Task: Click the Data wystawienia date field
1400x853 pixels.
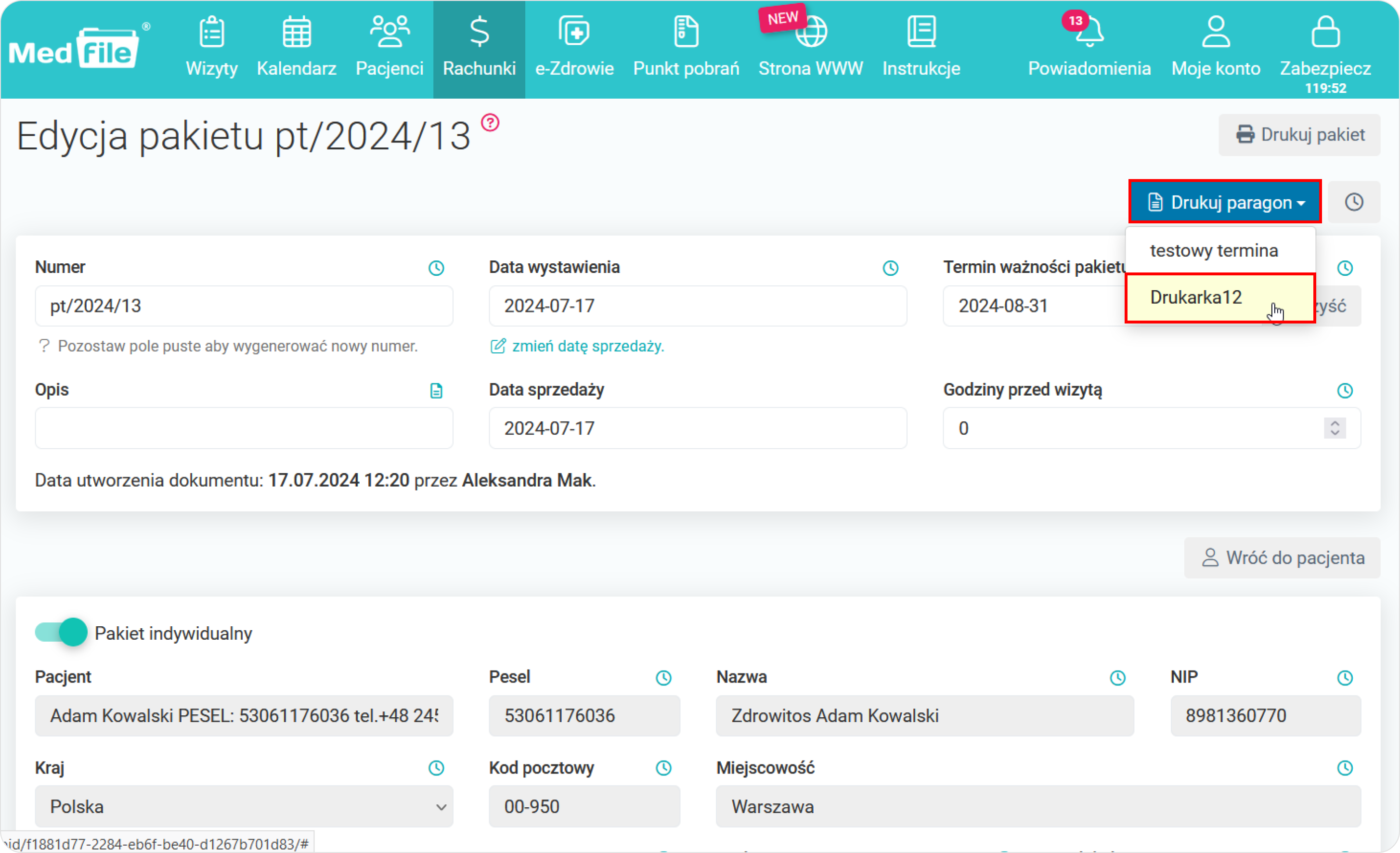Action: [x=697, y=306]
